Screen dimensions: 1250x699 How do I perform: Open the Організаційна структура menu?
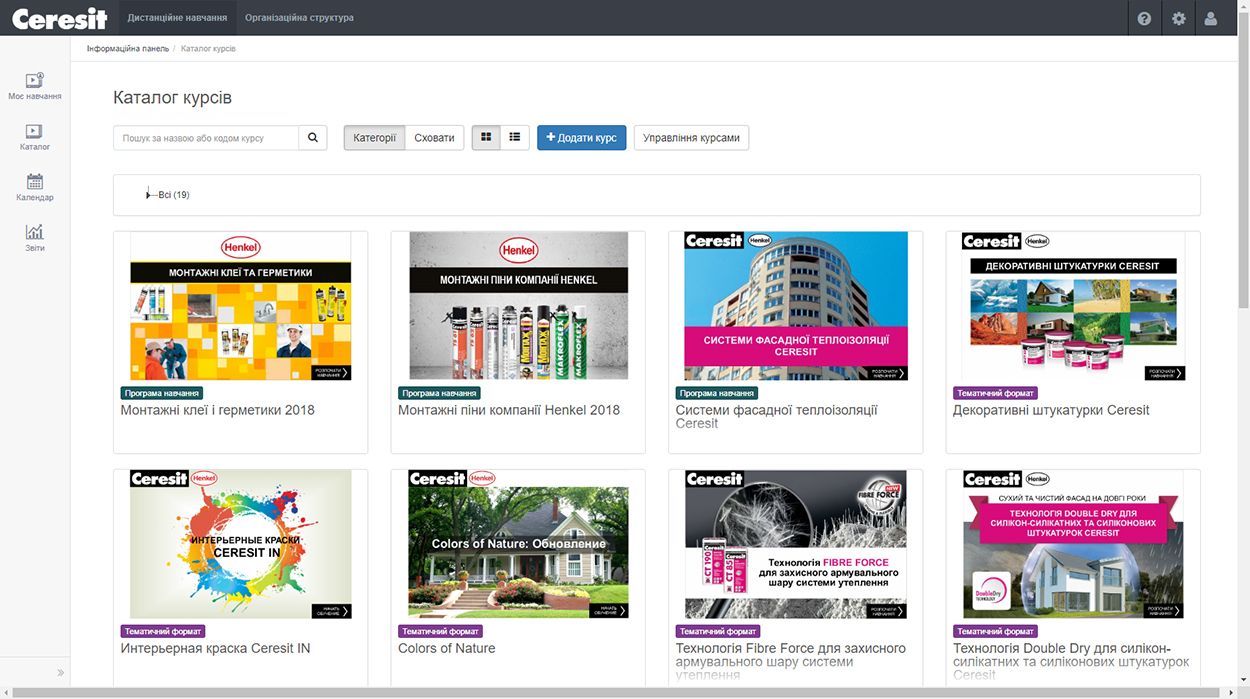point(299,18)
